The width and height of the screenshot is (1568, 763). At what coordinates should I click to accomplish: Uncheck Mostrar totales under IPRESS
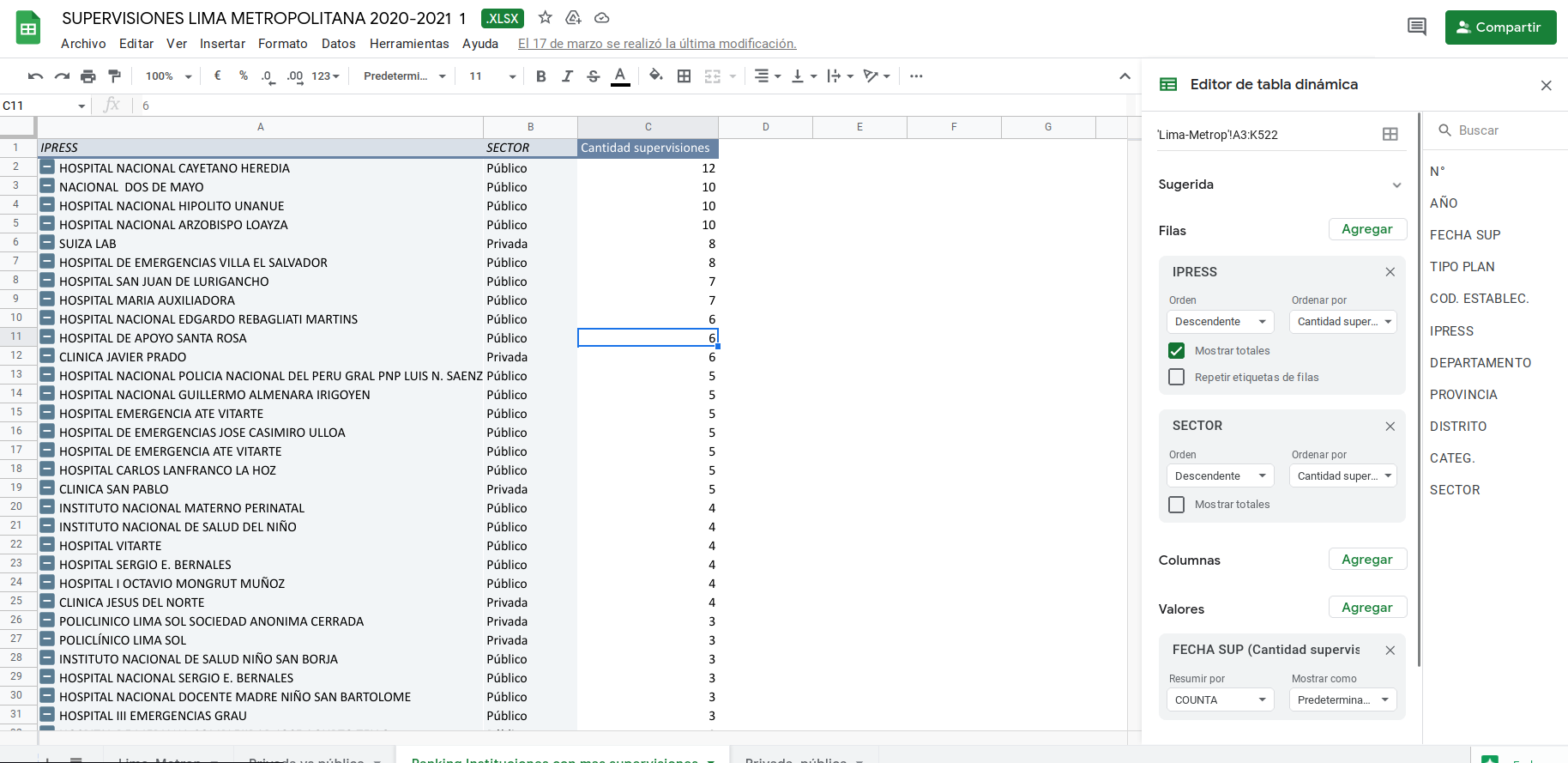click(x=1177, y=351)
